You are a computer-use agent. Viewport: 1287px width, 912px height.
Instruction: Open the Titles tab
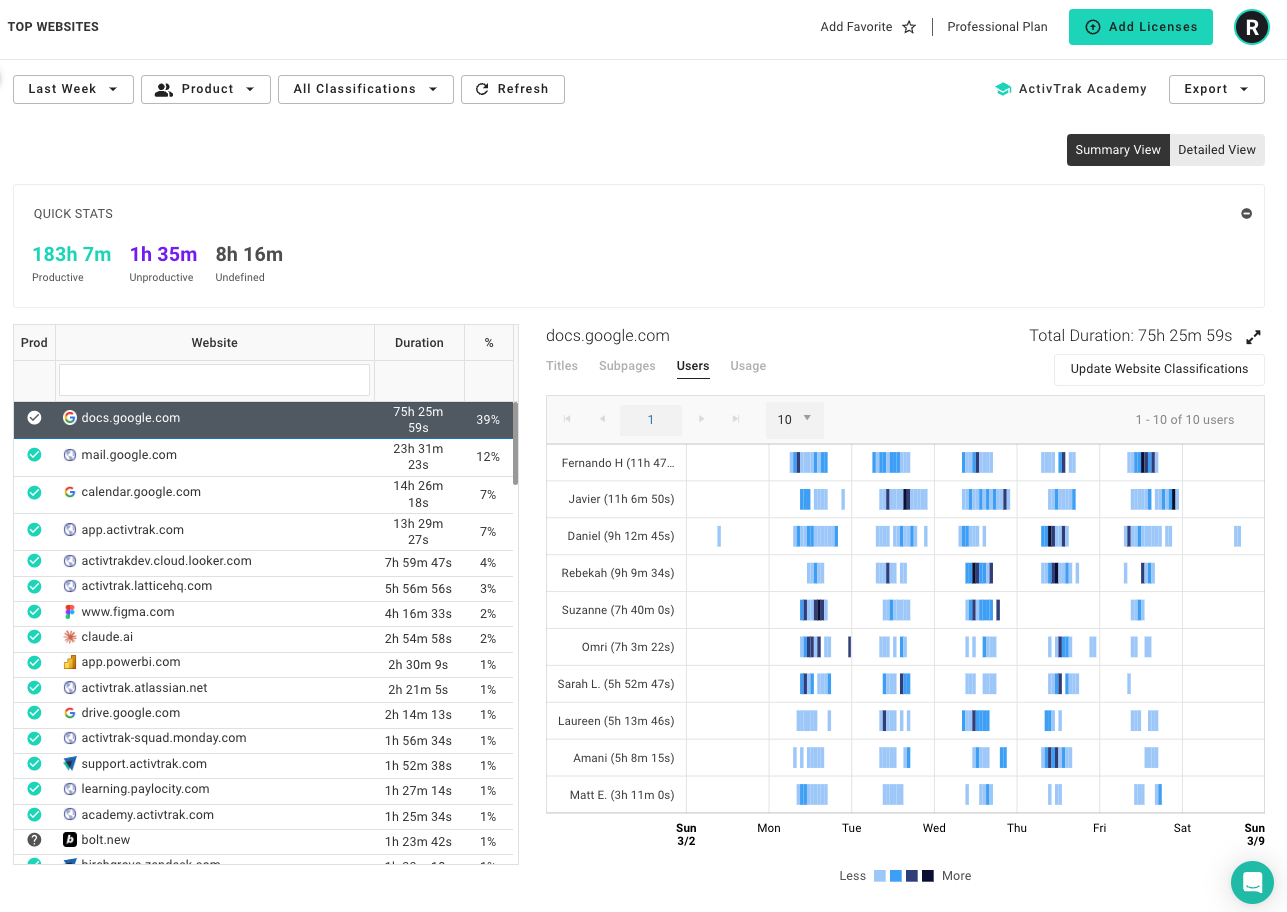pyautogui.click(x=562, y=366)
